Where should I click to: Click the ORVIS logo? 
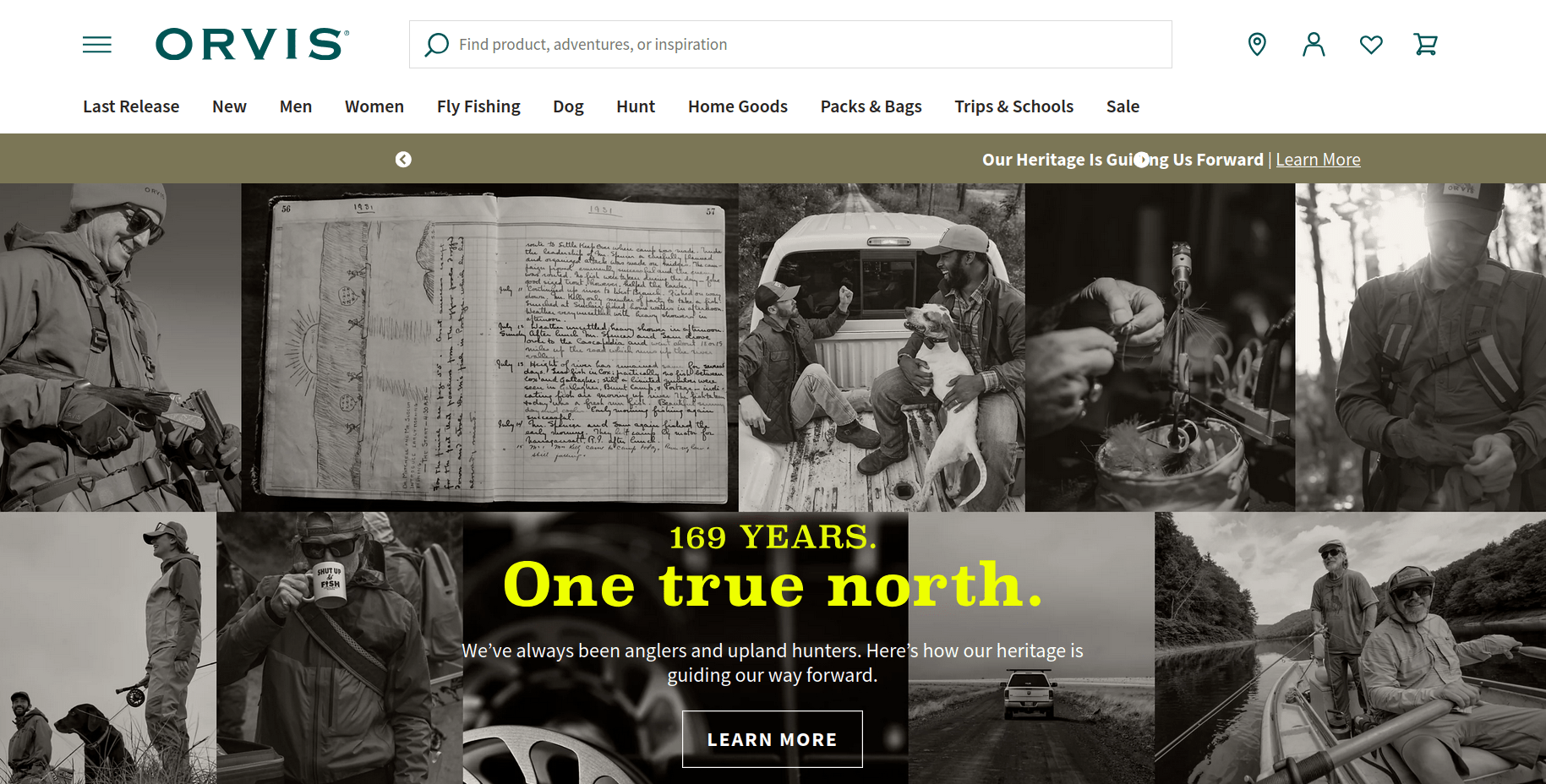252,44
